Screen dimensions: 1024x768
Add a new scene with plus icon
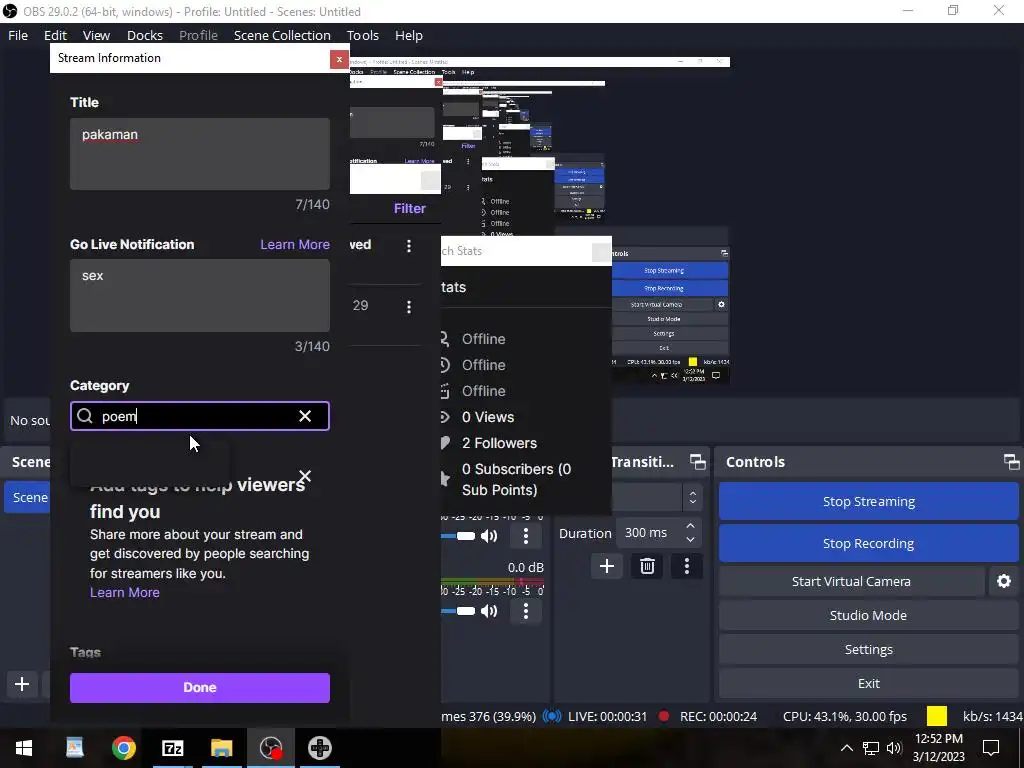(x=22, y=684)
